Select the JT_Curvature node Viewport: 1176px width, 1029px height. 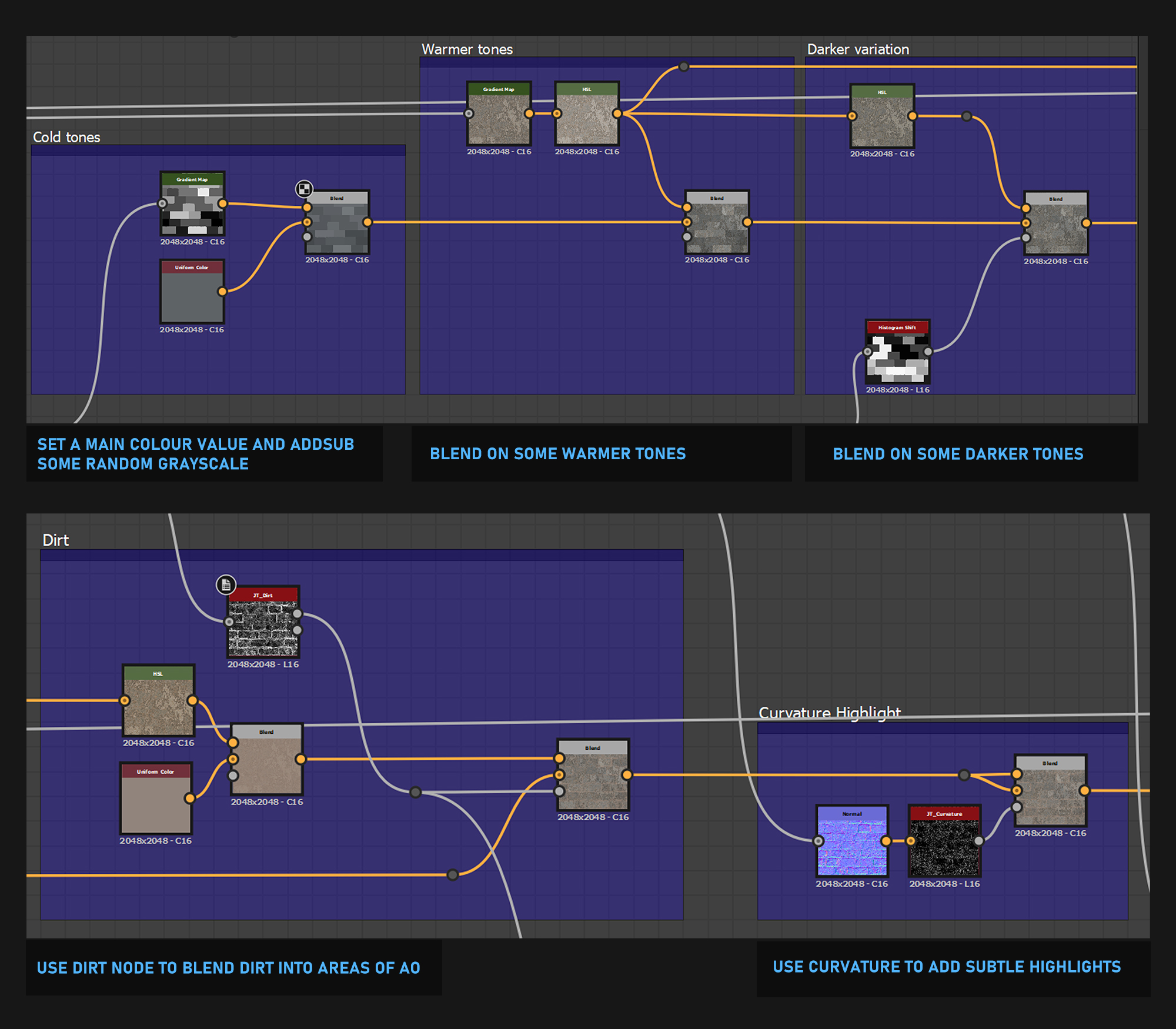[944, 844]
